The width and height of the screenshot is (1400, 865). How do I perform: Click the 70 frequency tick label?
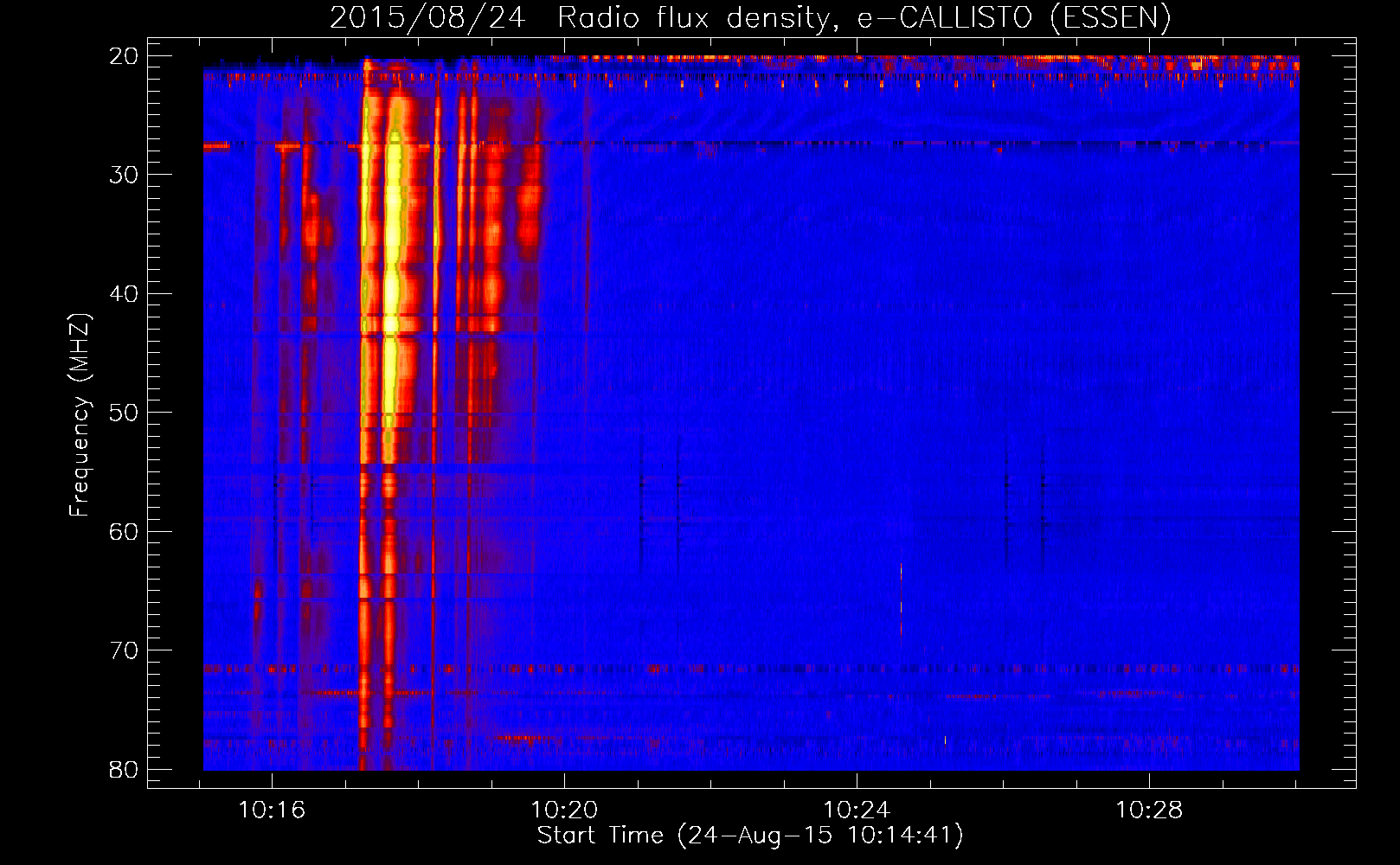124,650
